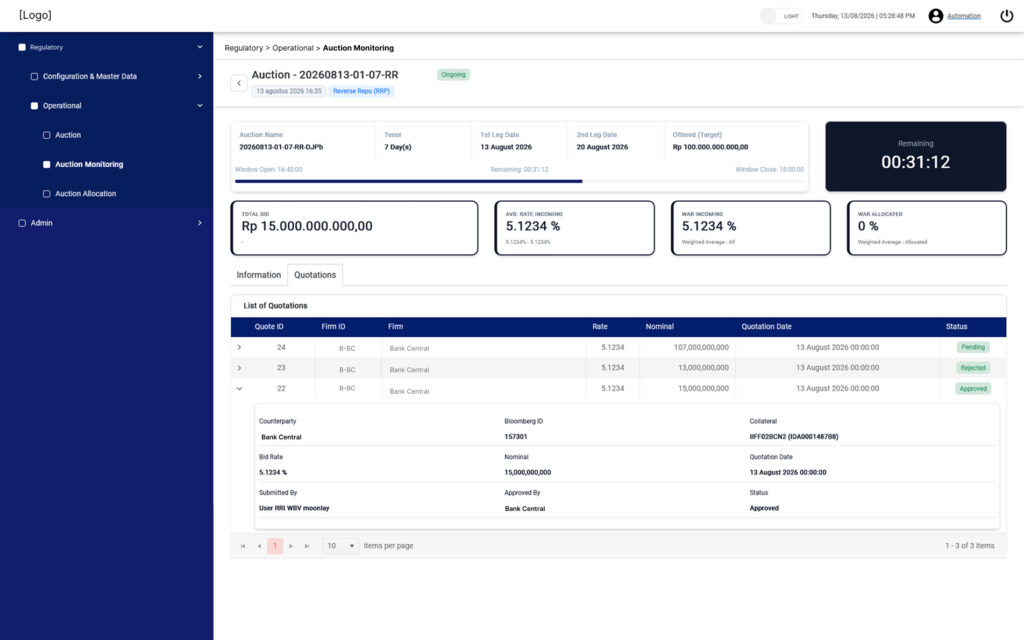This screenshot has width=1024, height=640.
Task: Click the Auction item square icon
Action: (46, 135)
